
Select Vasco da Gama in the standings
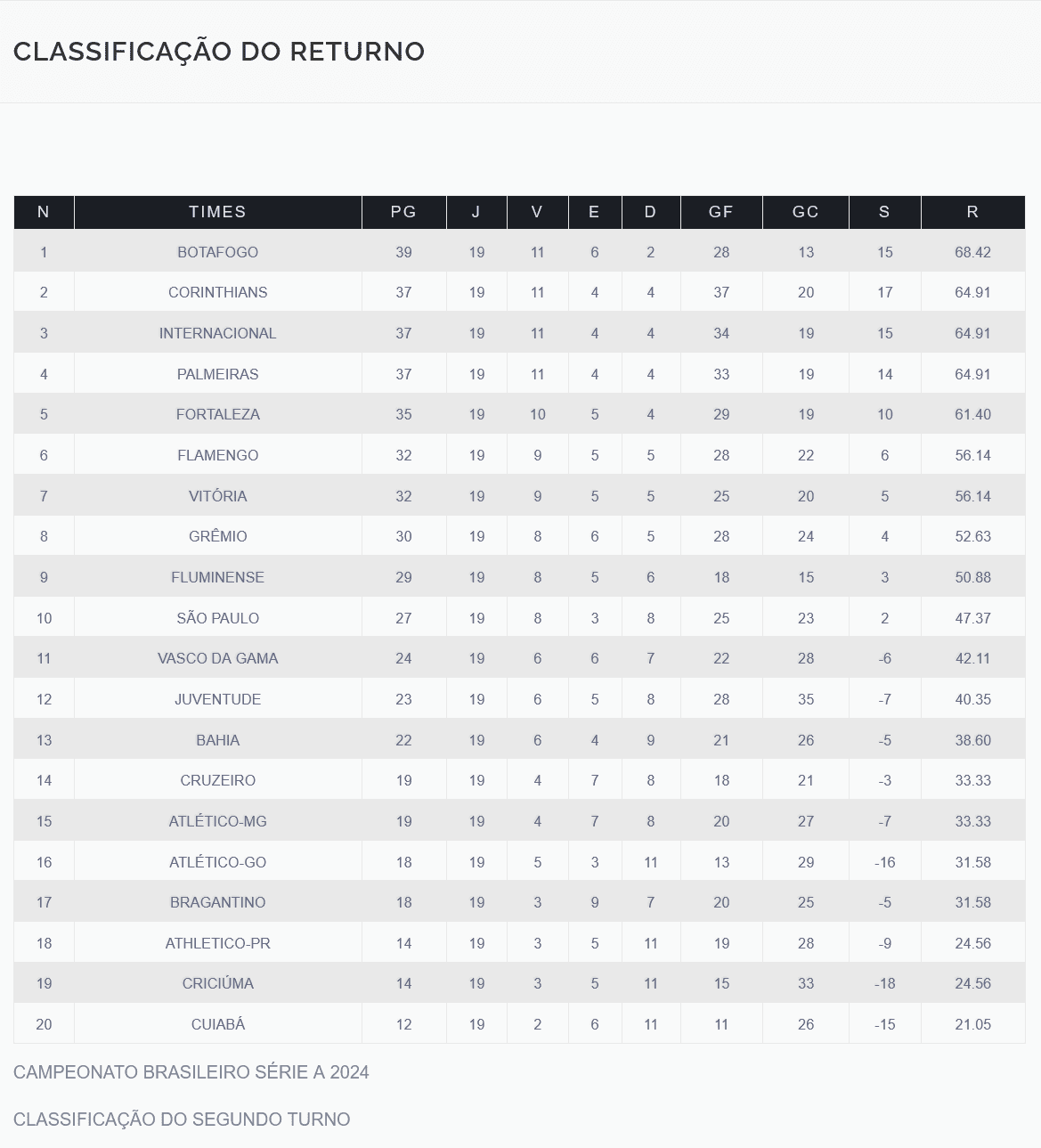tap(217, 658)
